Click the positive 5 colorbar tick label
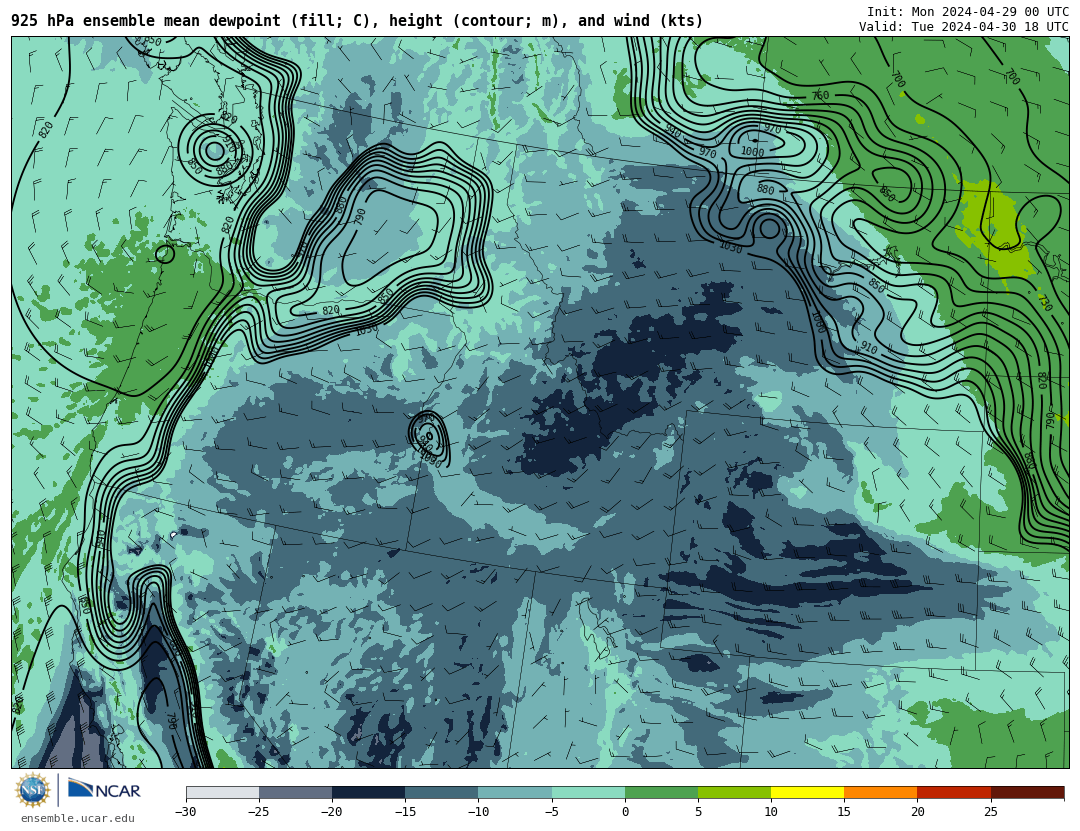 (698, 812)
